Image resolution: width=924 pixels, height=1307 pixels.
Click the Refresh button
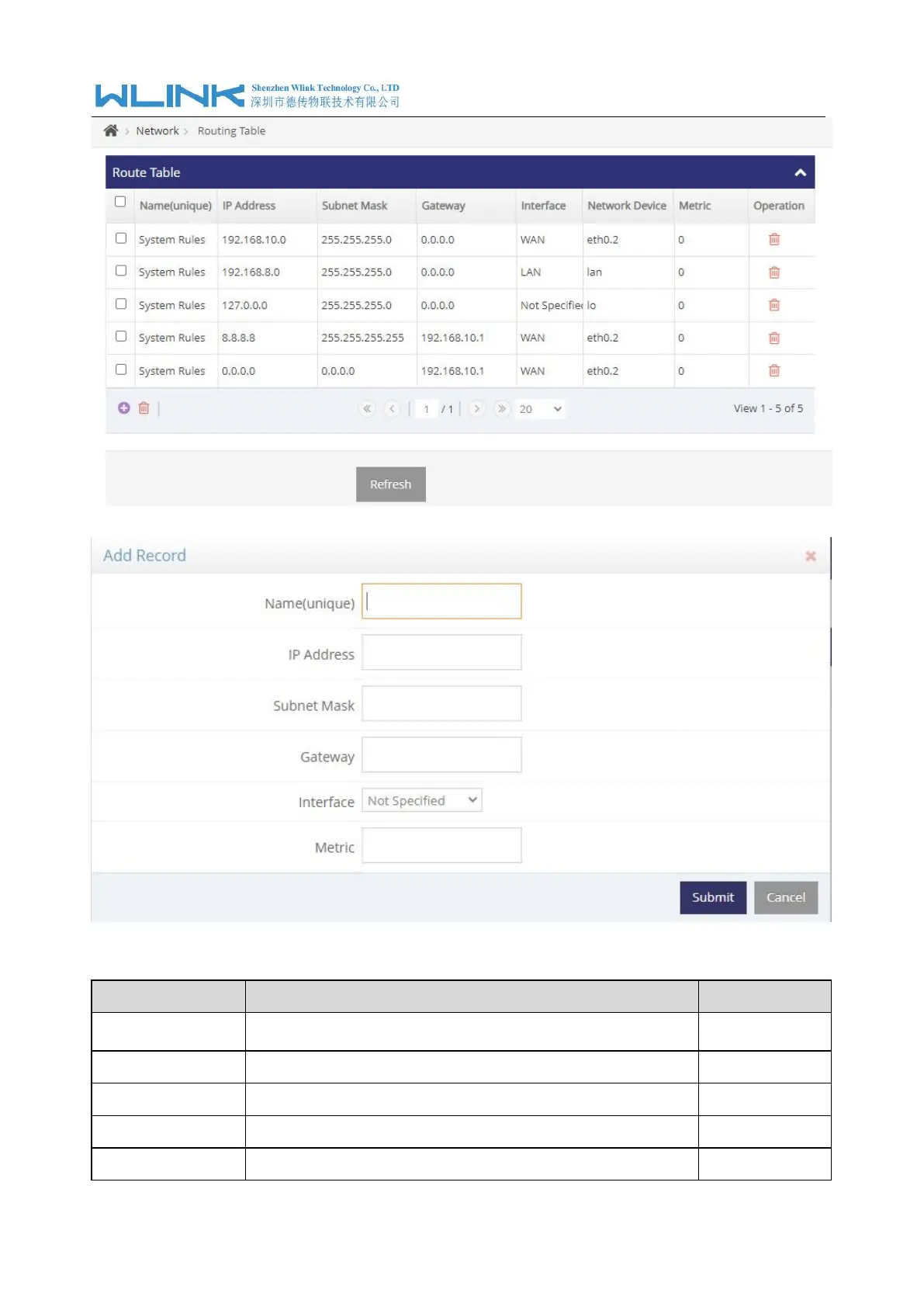[391, 484]
